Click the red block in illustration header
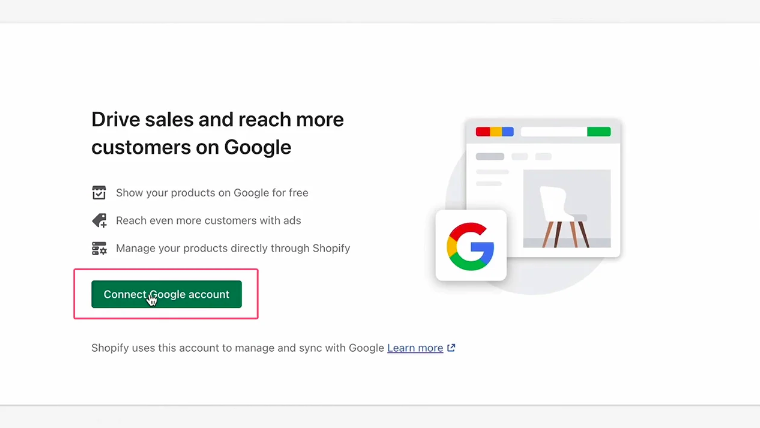 coord(482,131)
